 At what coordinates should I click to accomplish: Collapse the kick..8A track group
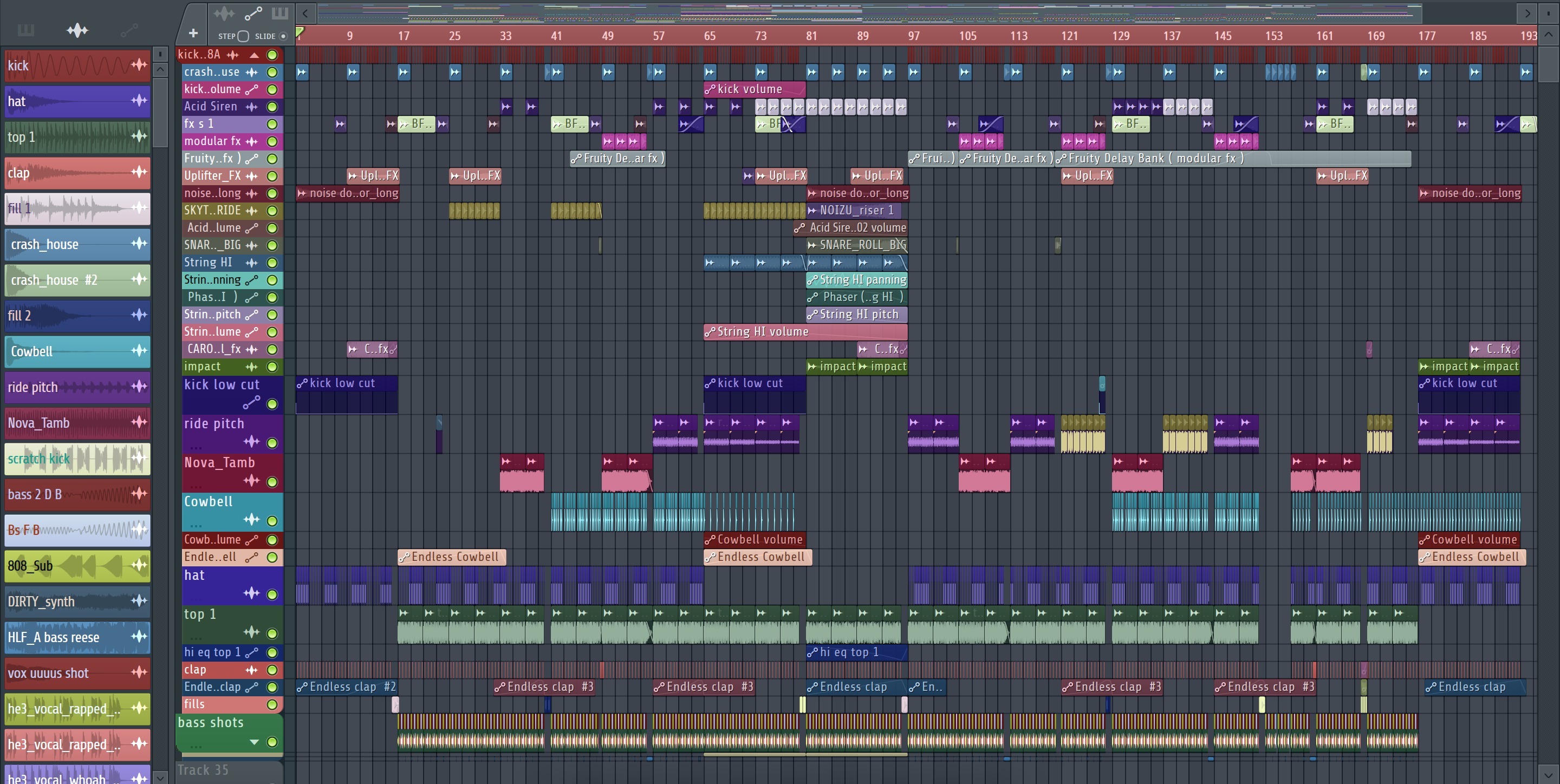point(255,55)
